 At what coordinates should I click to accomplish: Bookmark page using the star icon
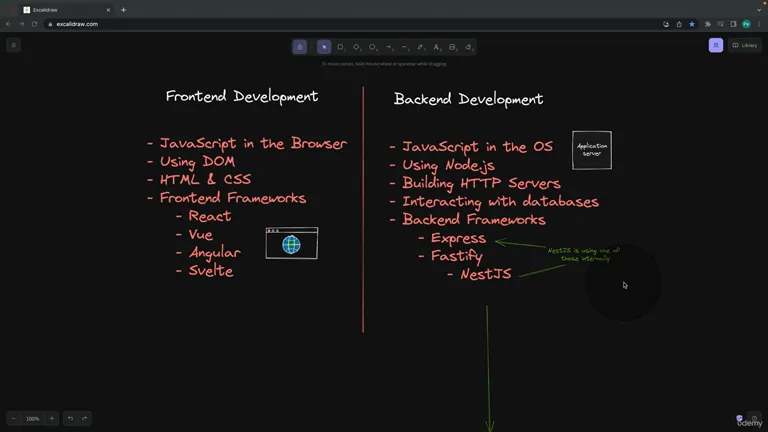click(x=692, y=24)
